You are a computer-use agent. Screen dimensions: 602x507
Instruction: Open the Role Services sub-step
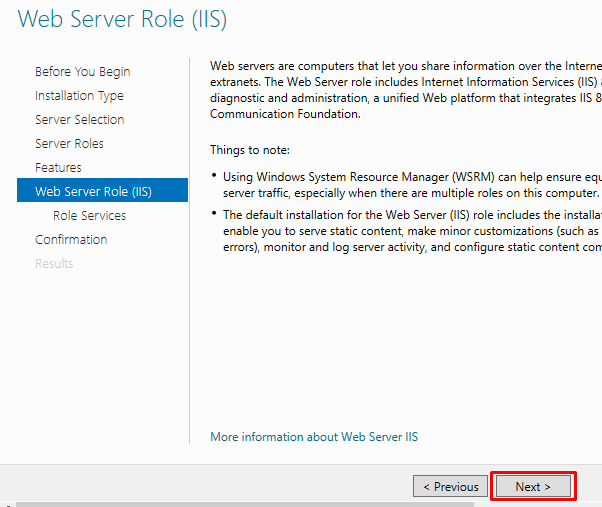pos(89,215)
